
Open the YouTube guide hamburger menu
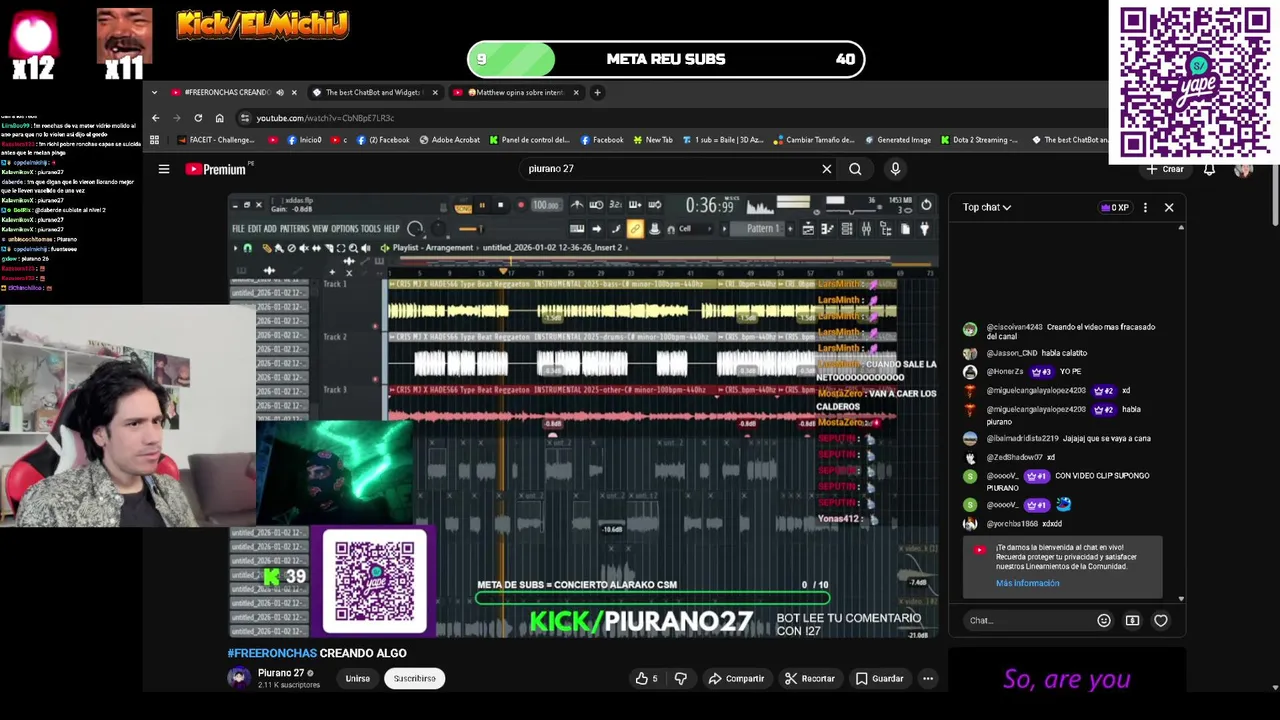tap(164, 169)
